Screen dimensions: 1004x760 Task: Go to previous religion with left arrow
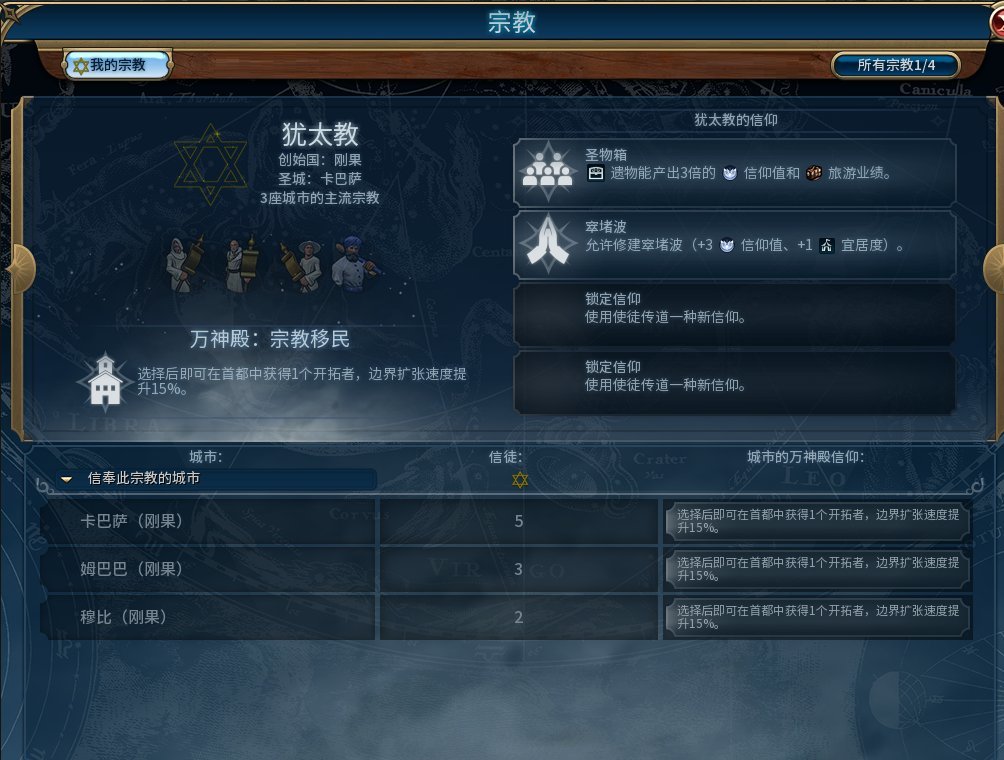point(18,268)
